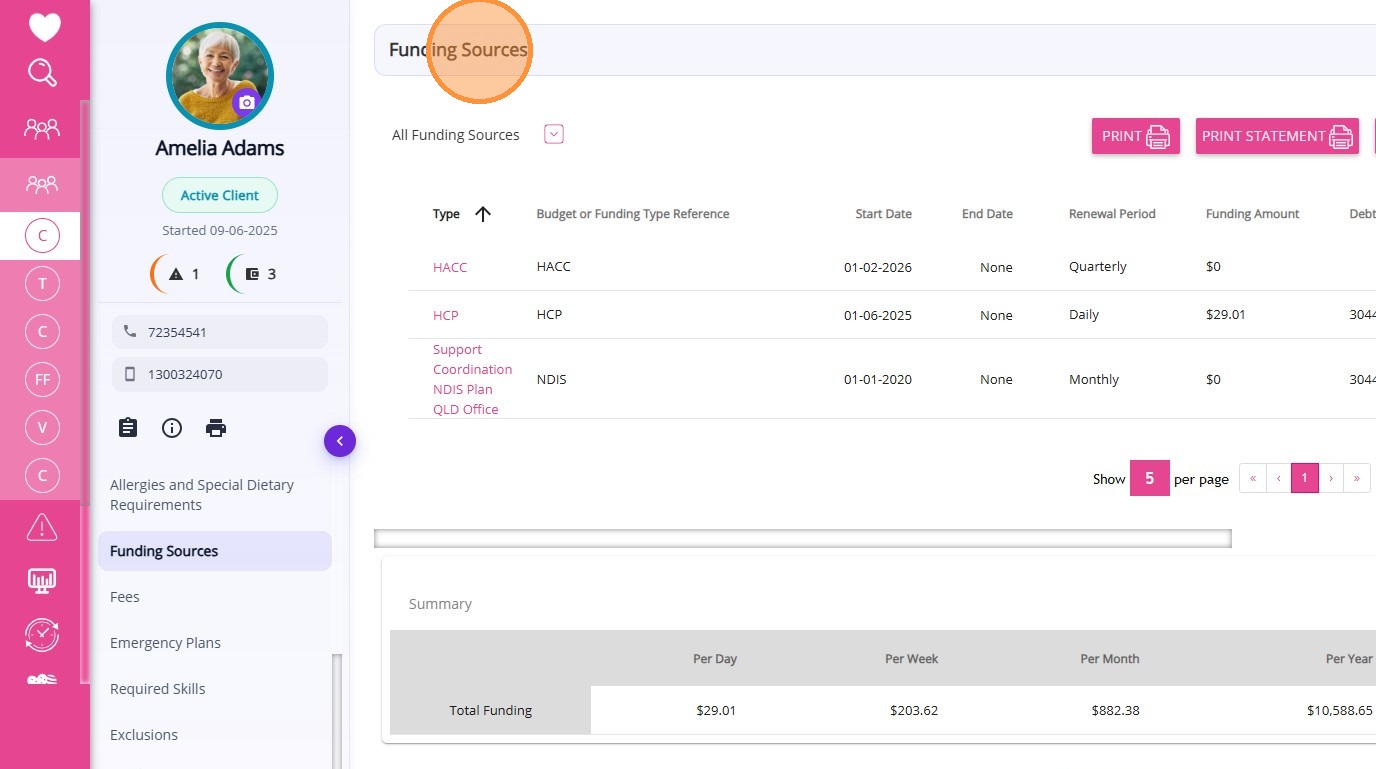Screen dimensions: 1376x769
Task: Open Required Skills section
Action: pyautogui.click(x=157, y=689)
